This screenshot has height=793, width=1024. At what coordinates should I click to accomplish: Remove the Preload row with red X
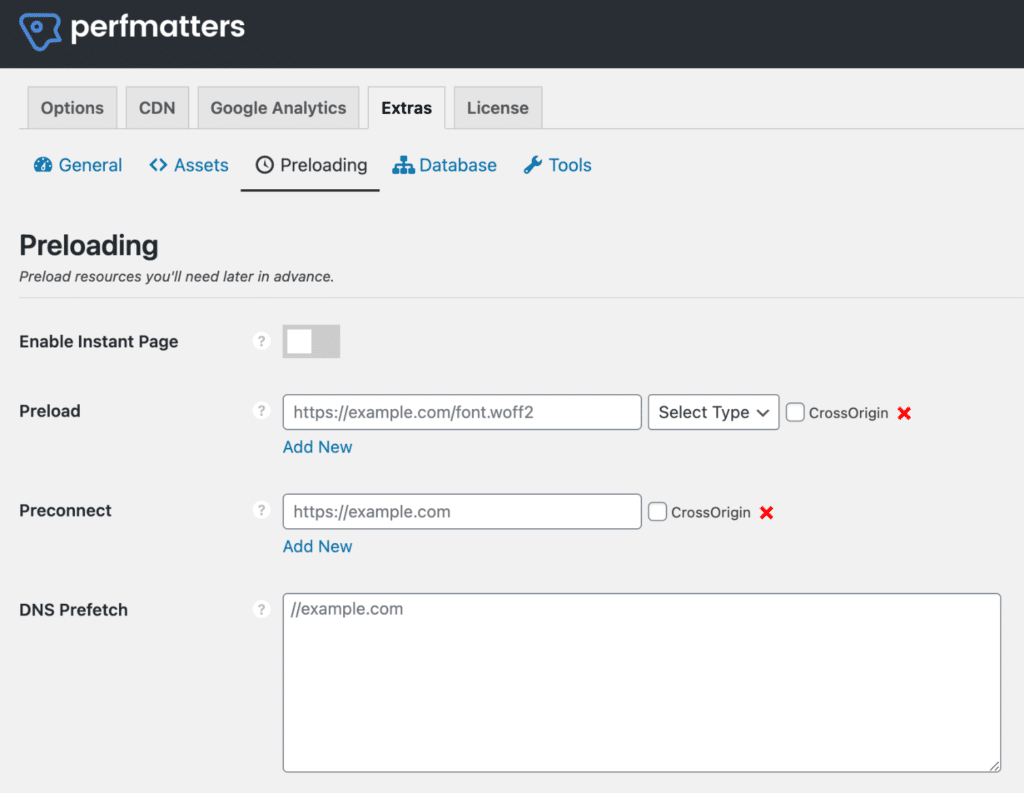point(904,413)
